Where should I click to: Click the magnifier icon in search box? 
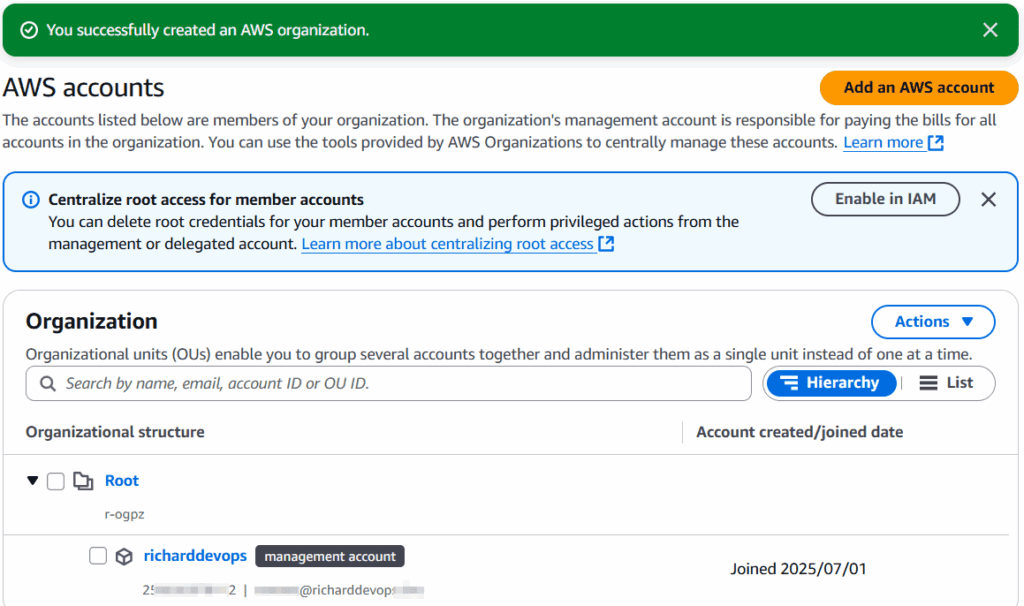(48, 383)
